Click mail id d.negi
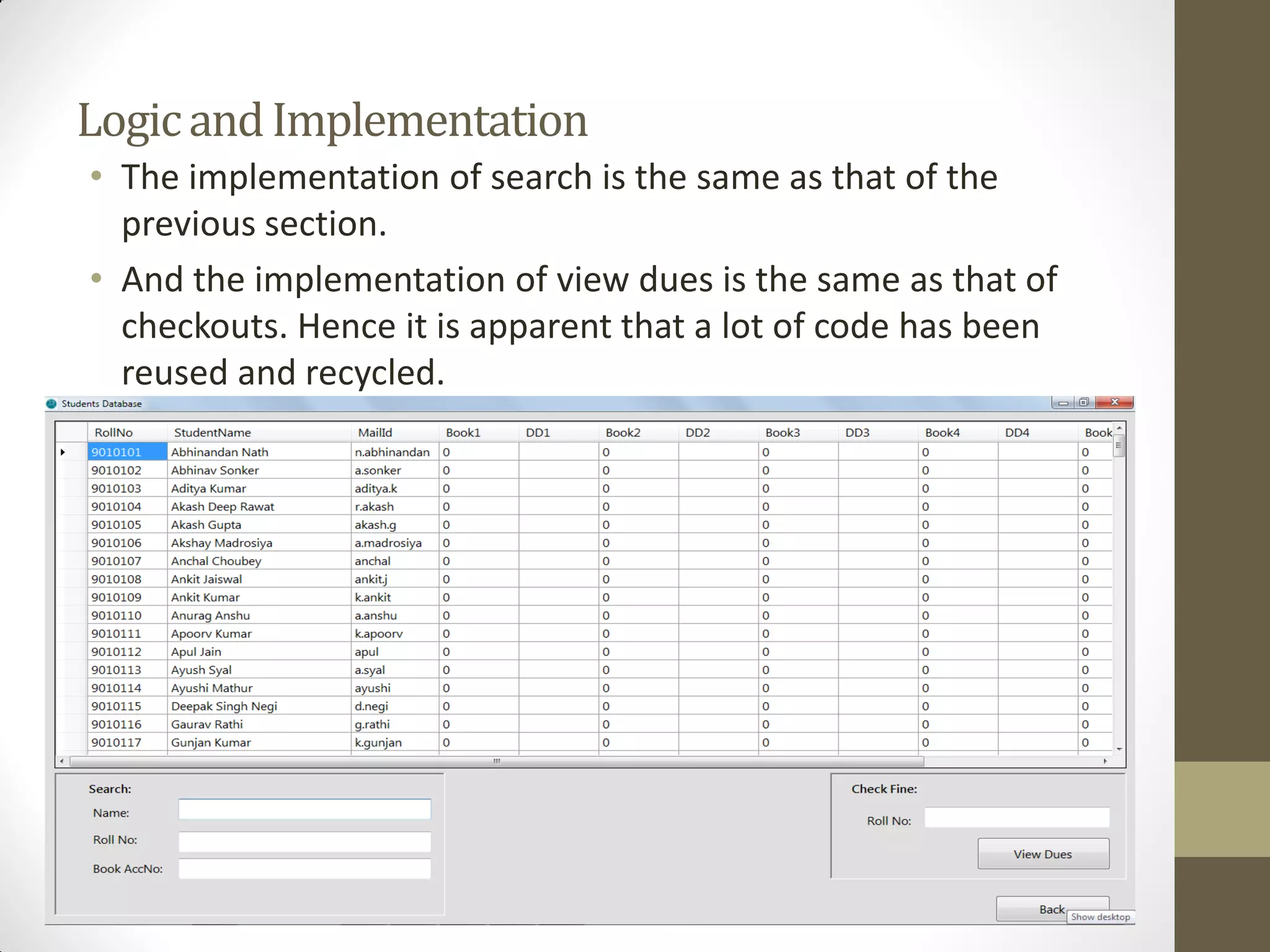Viewport: 1270px width, 952px height. click(x=371, y=705)
